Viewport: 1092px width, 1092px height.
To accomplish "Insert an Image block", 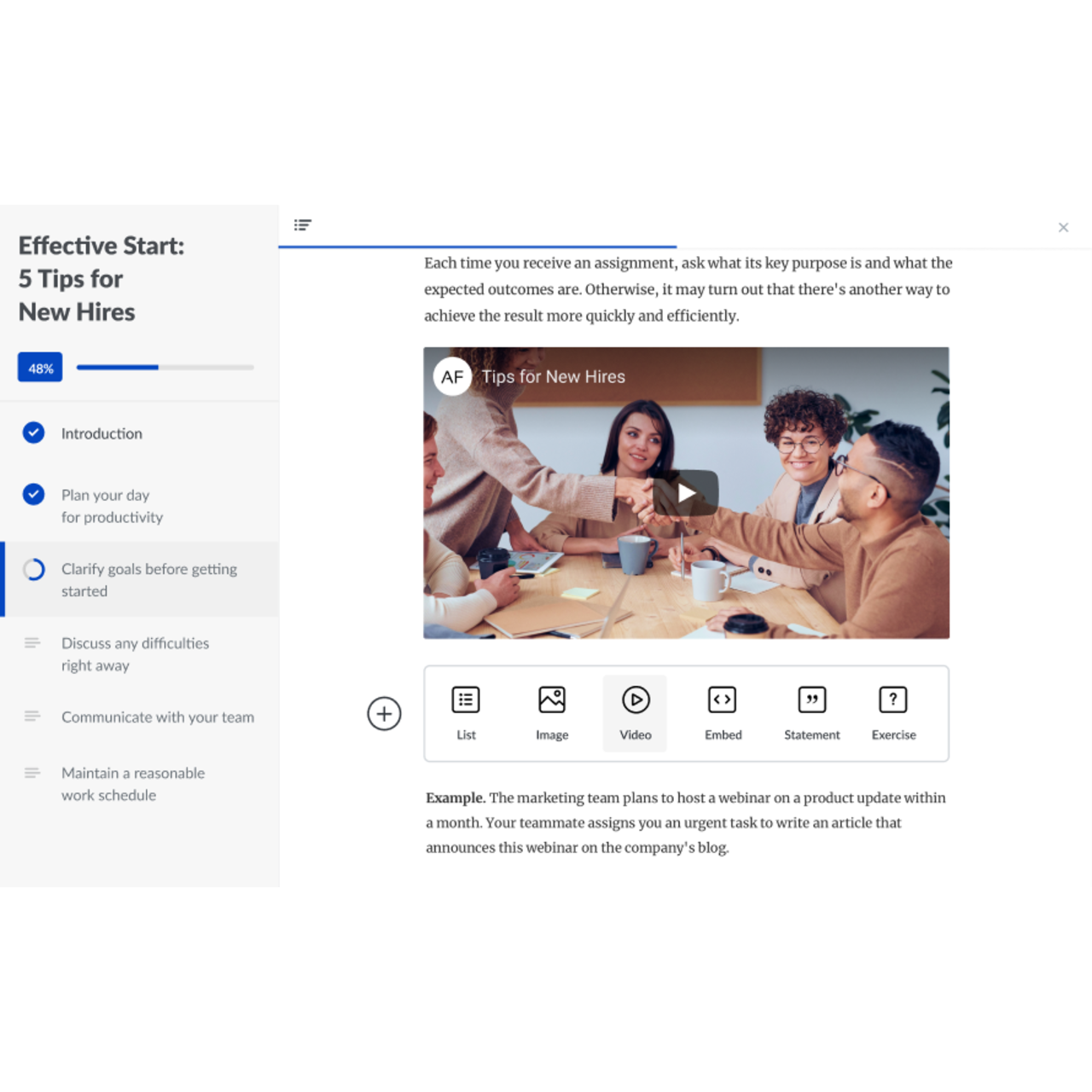I will 552,712.
